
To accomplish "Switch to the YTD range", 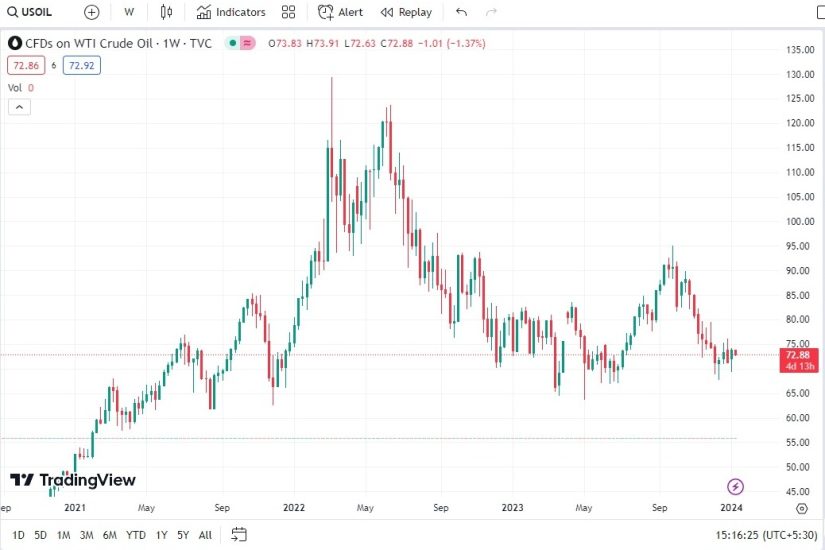I will 136,534.
